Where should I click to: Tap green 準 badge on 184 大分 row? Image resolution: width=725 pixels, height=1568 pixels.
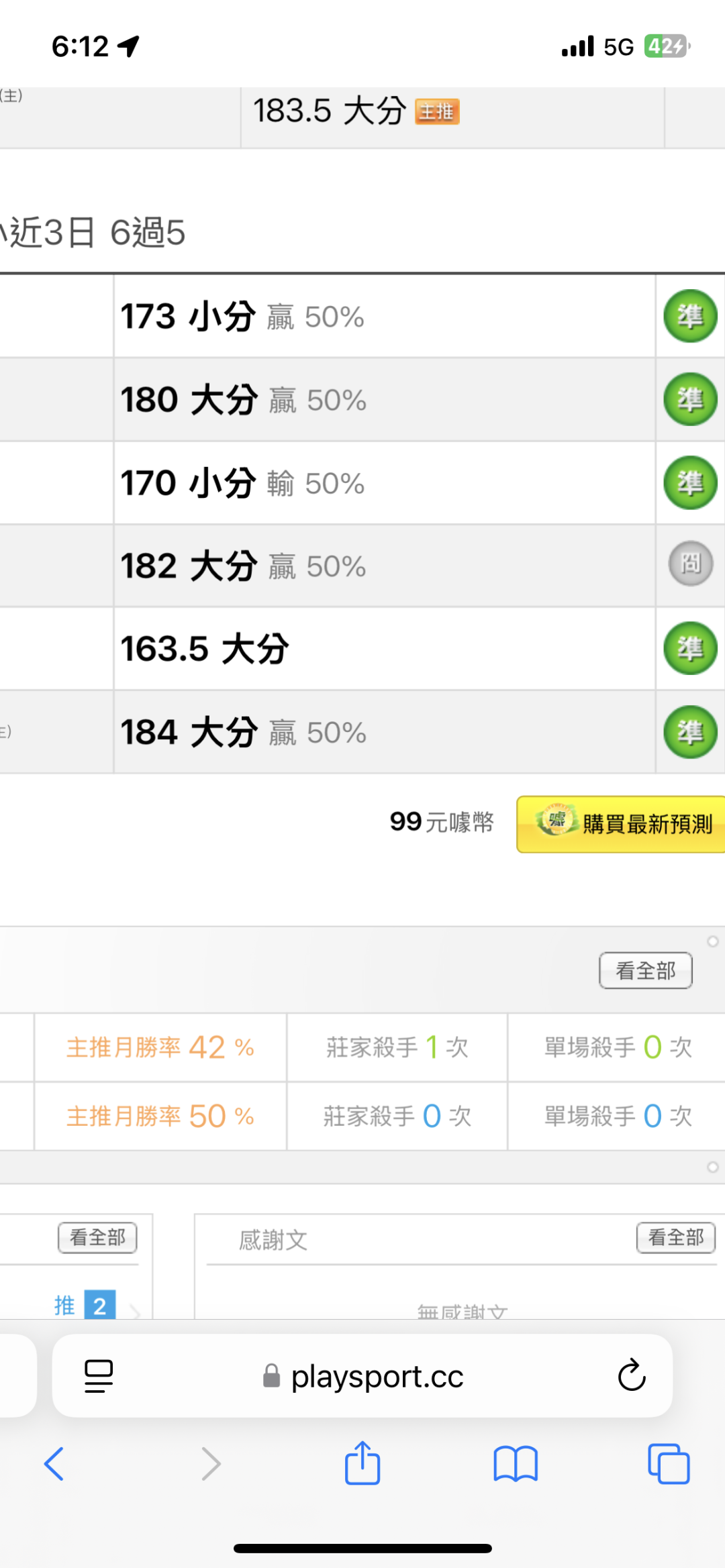pyautogui.click(x=690, y=732)
